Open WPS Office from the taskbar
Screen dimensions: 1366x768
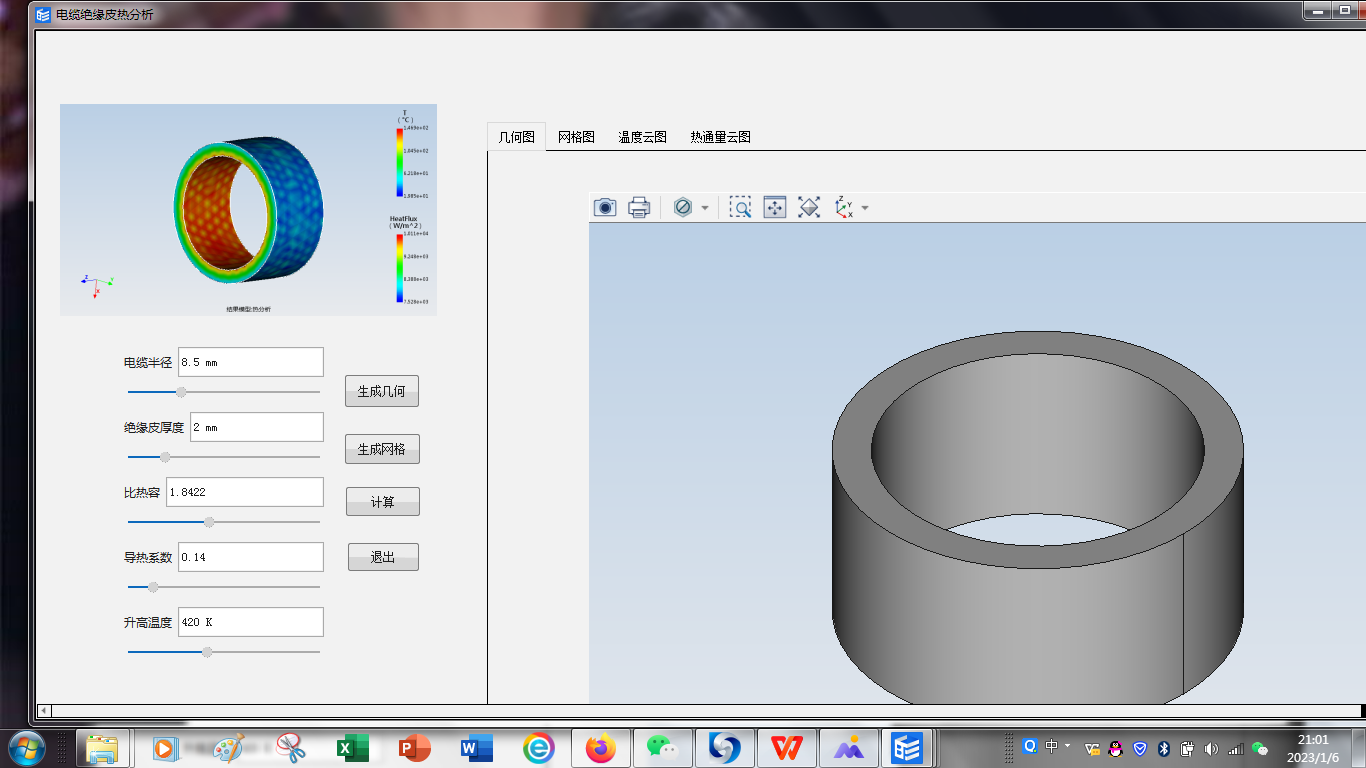point(786,748)
